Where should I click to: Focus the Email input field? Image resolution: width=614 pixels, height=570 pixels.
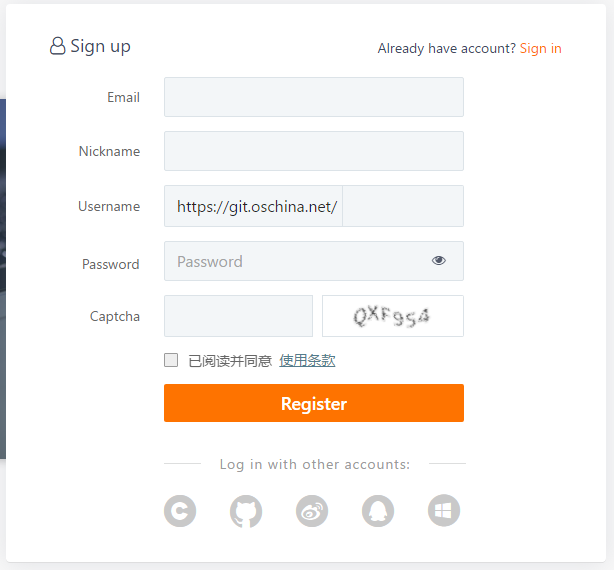(314, 97)
